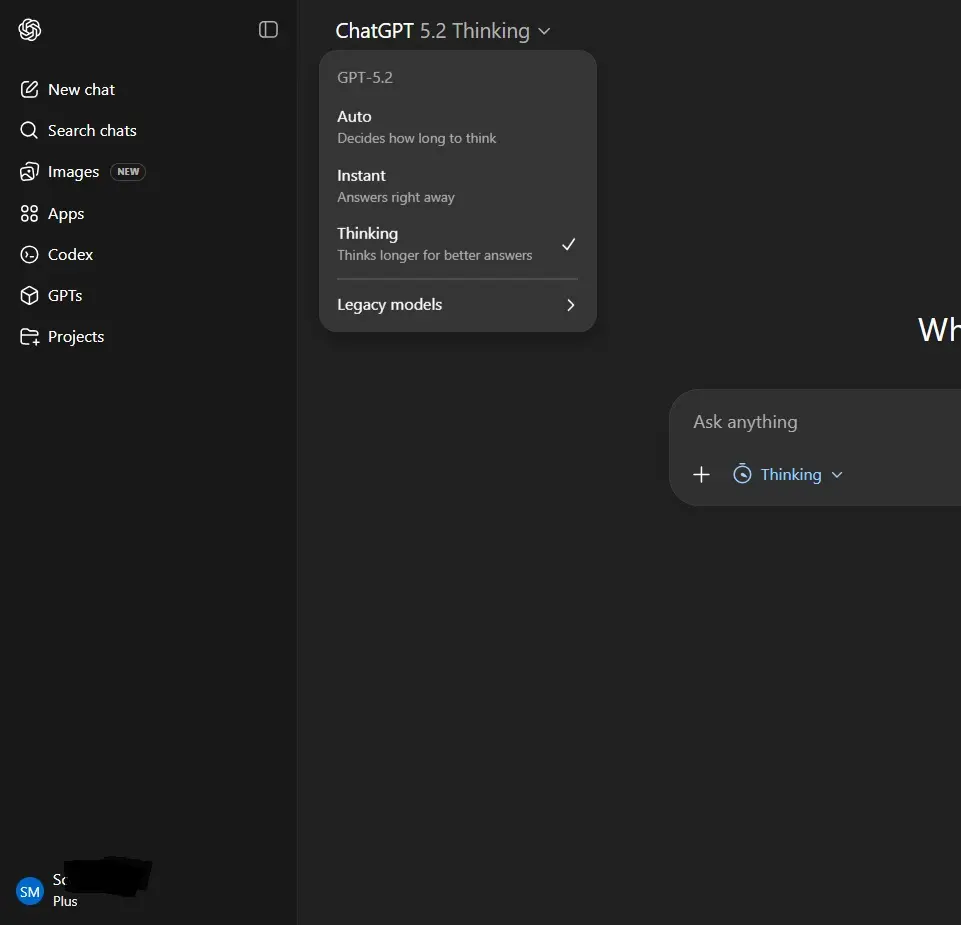Viewport: 961px width, 925px height.
Task: Click the plus attach icon in composer
Action: (701, 474)
